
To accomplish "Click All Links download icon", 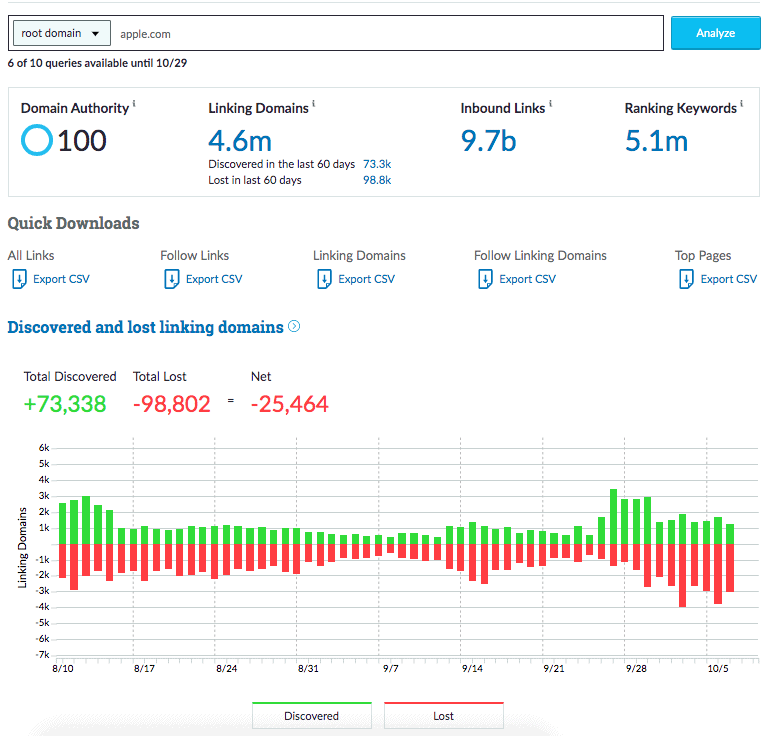I will (x=19, y=279).
